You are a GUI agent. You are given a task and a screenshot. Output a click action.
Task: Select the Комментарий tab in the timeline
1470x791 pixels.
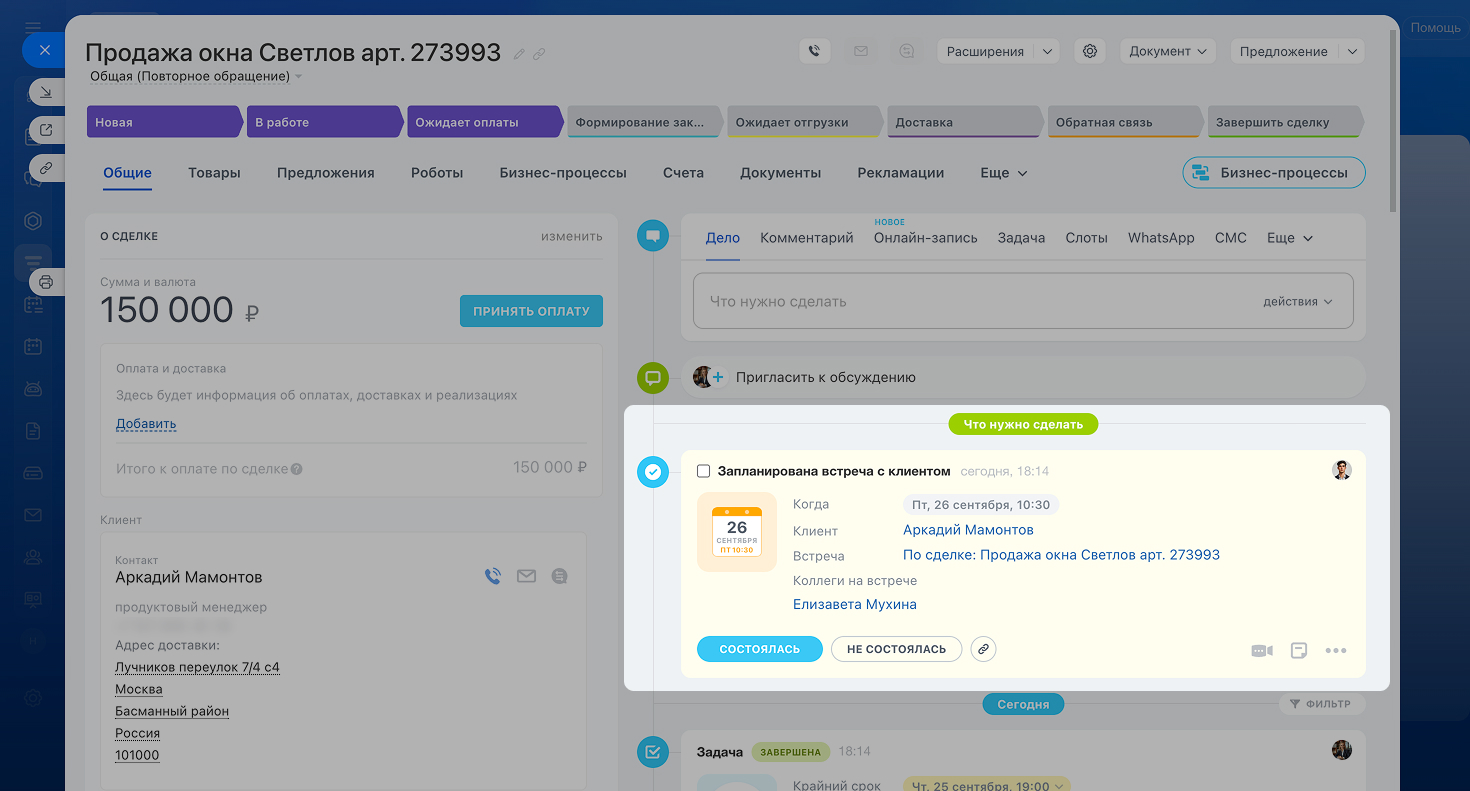pyautogui.click(x=807, y=238)
